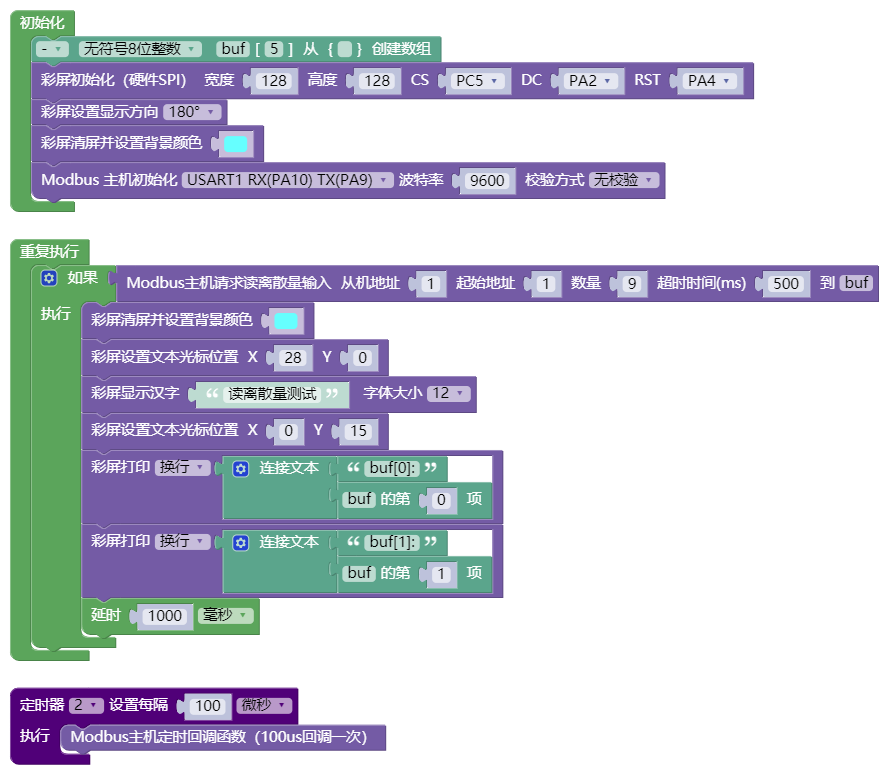Pick the cyan background color in 初始化

coord(236,144)
